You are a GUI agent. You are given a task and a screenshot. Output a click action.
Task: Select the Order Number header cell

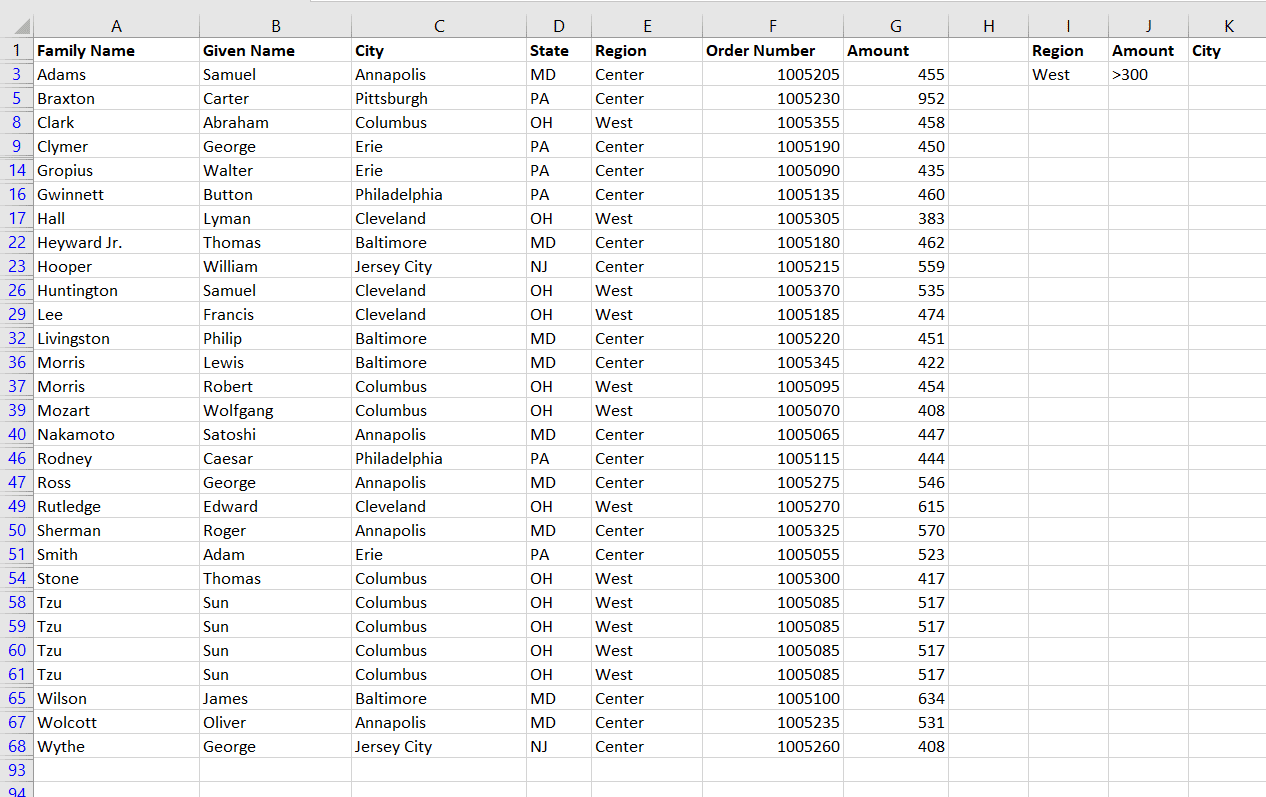(772, 50)
